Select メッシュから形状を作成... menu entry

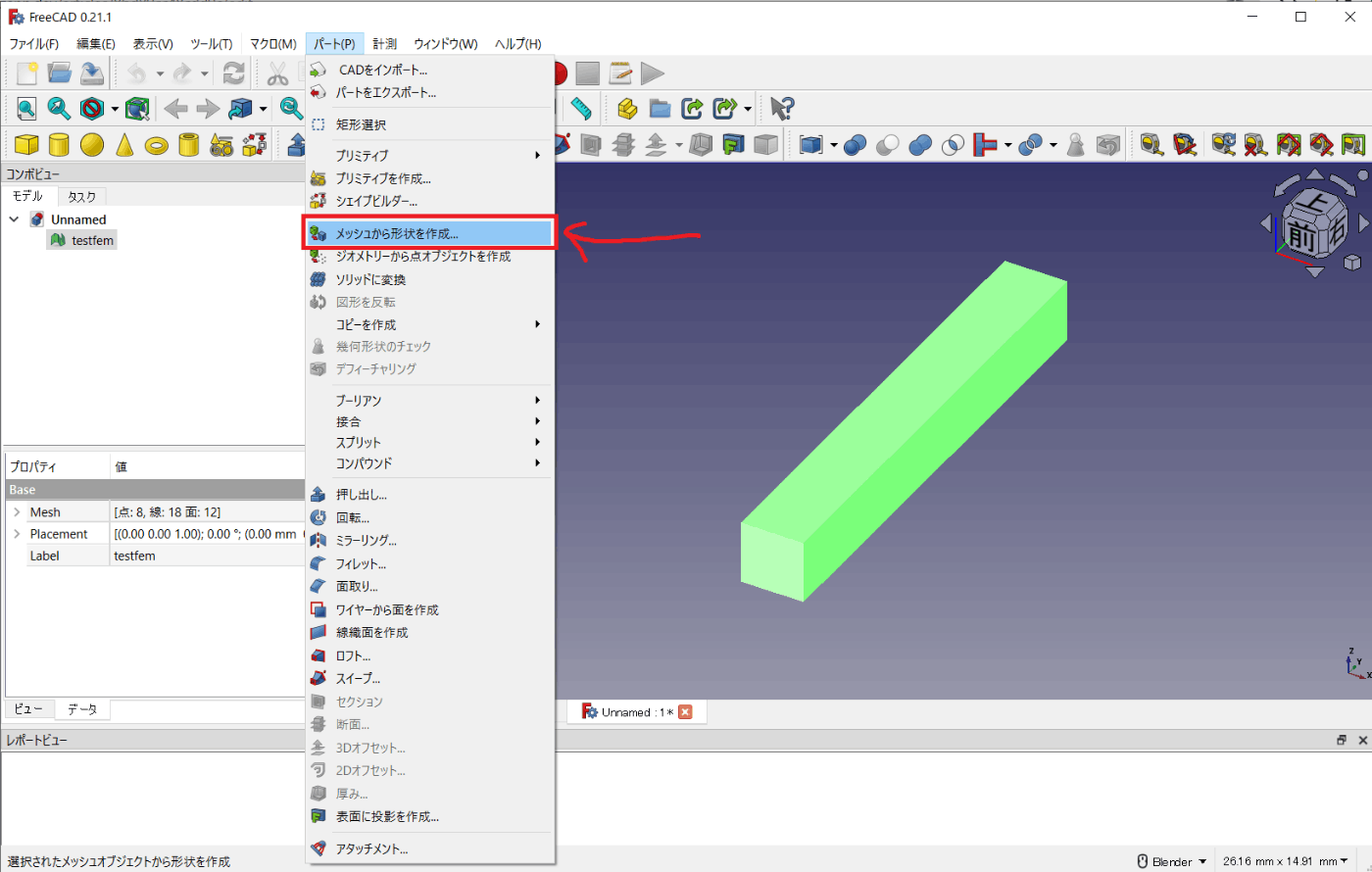click(430, 234)
